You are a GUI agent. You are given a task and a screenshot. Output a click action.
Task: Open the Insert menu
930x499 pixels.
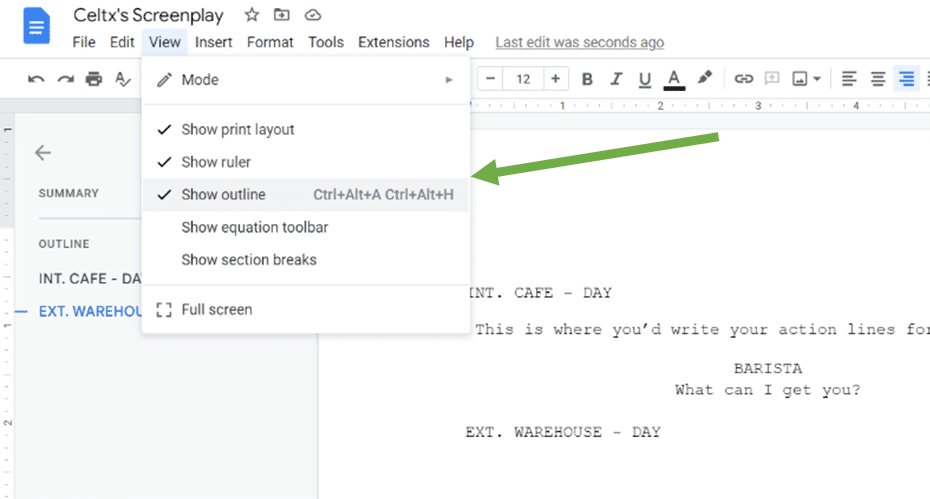click(x=213, y=42)
